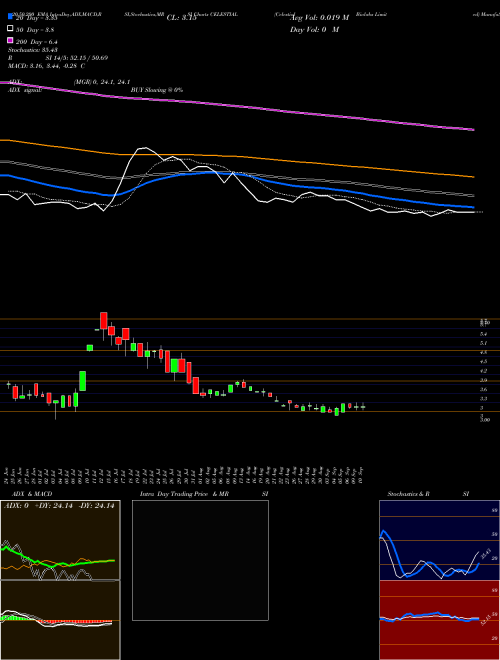
Task: Click the 'ADX: 0 +DY: 24.14 -DY: 24.14' readout
Action: pyautogui.click(x=59, y=506)
